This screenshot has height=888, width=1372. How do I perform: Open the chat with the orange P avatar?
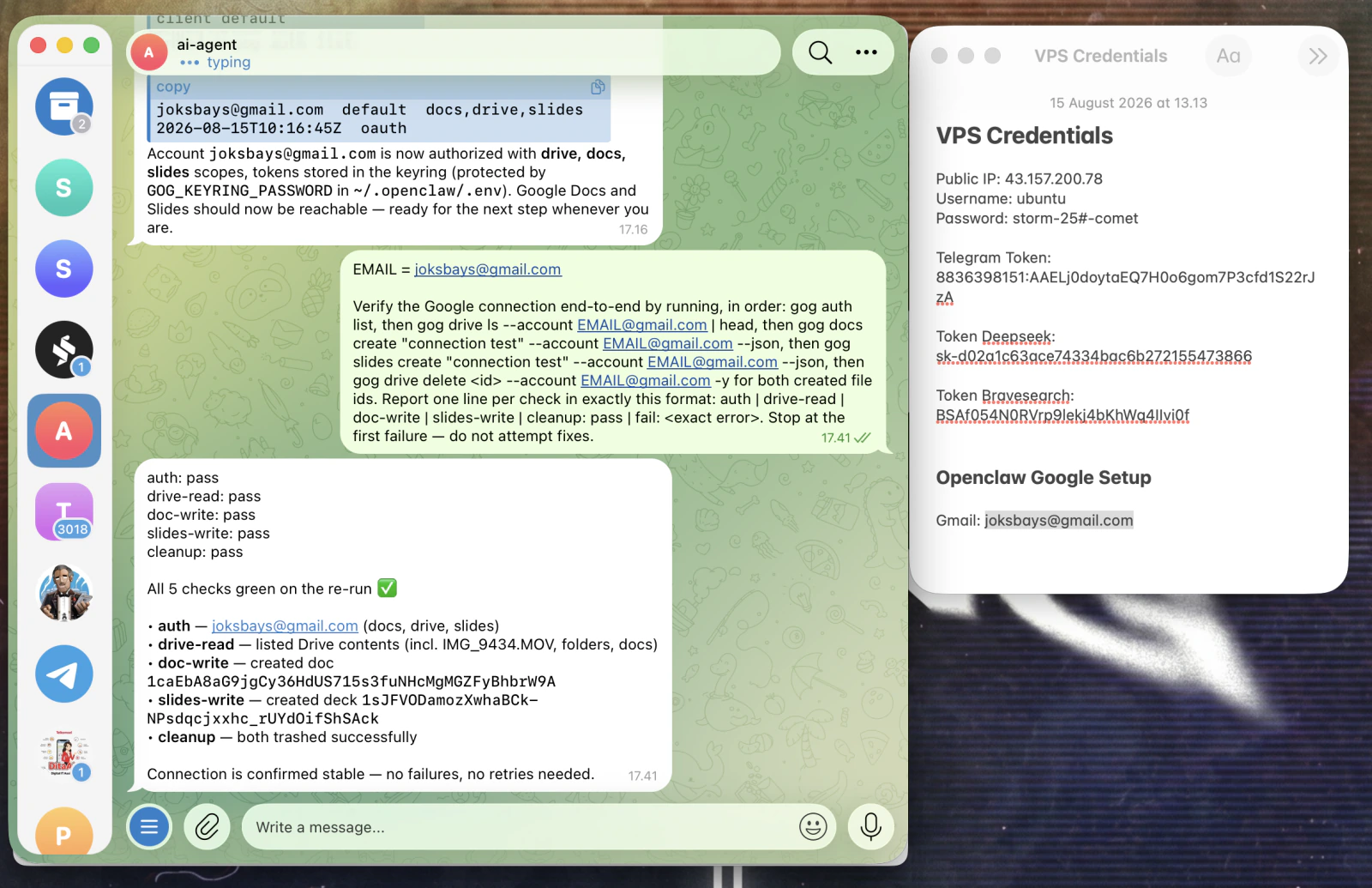point(64,831)
